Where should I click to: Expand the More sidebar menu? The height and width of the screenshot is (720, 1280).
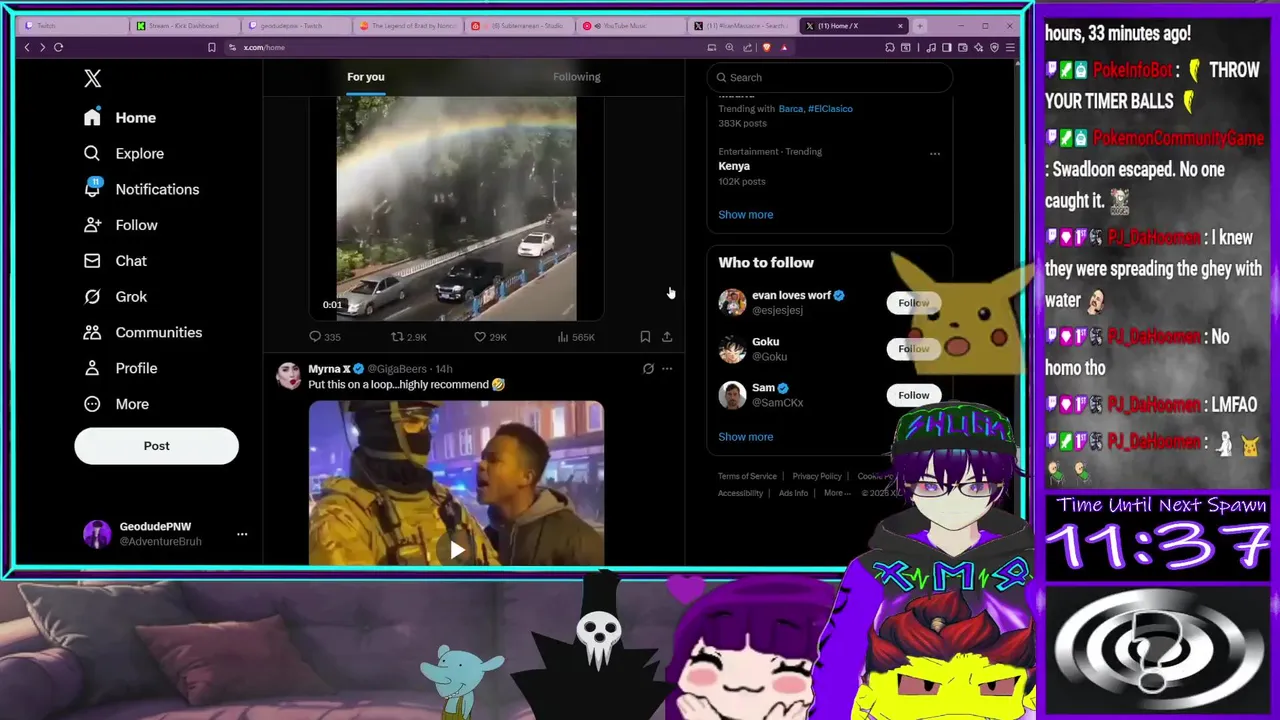pos(116,404)
